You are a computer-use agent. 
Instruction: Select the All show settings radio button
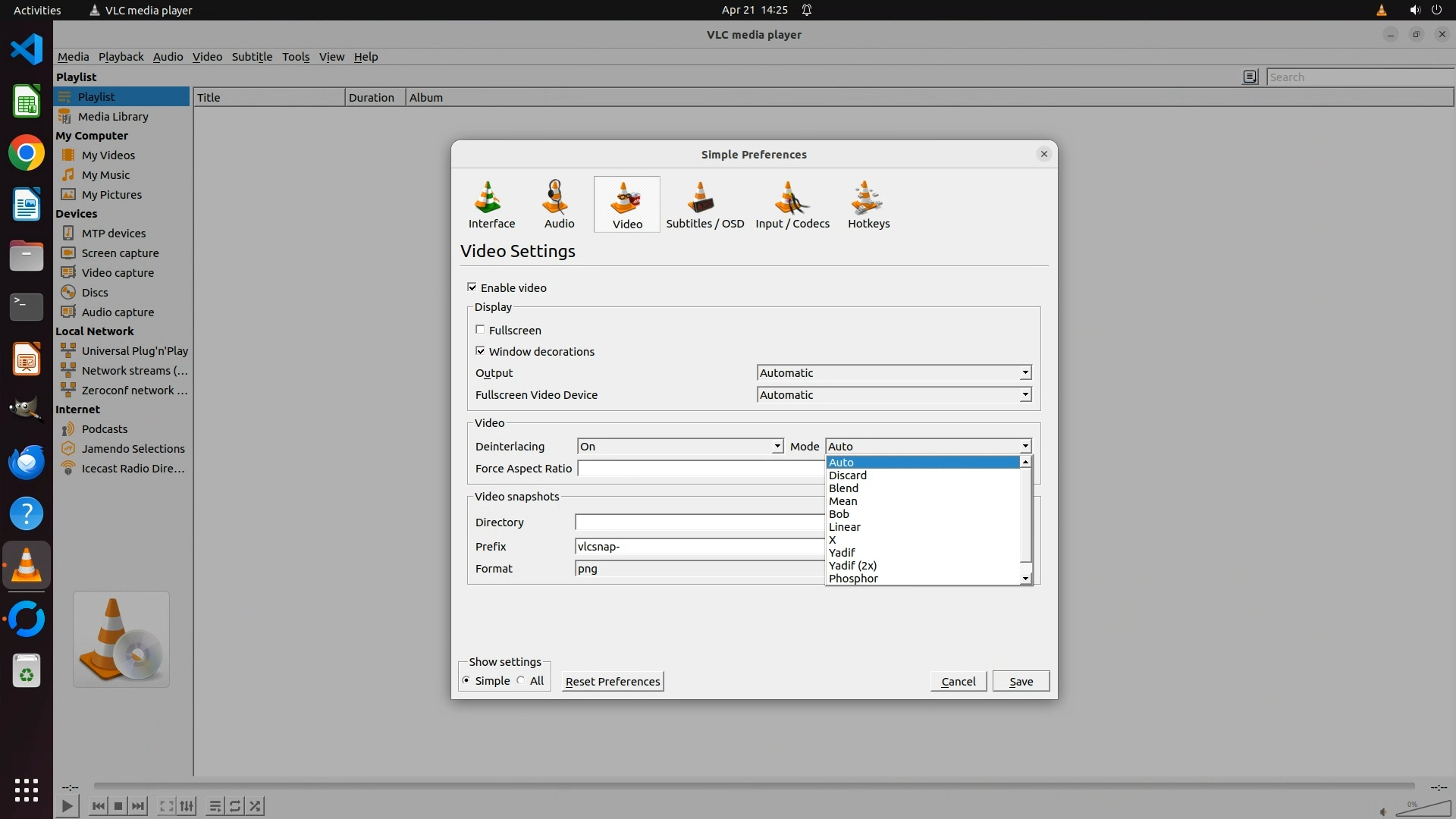(x=521, y=681)
